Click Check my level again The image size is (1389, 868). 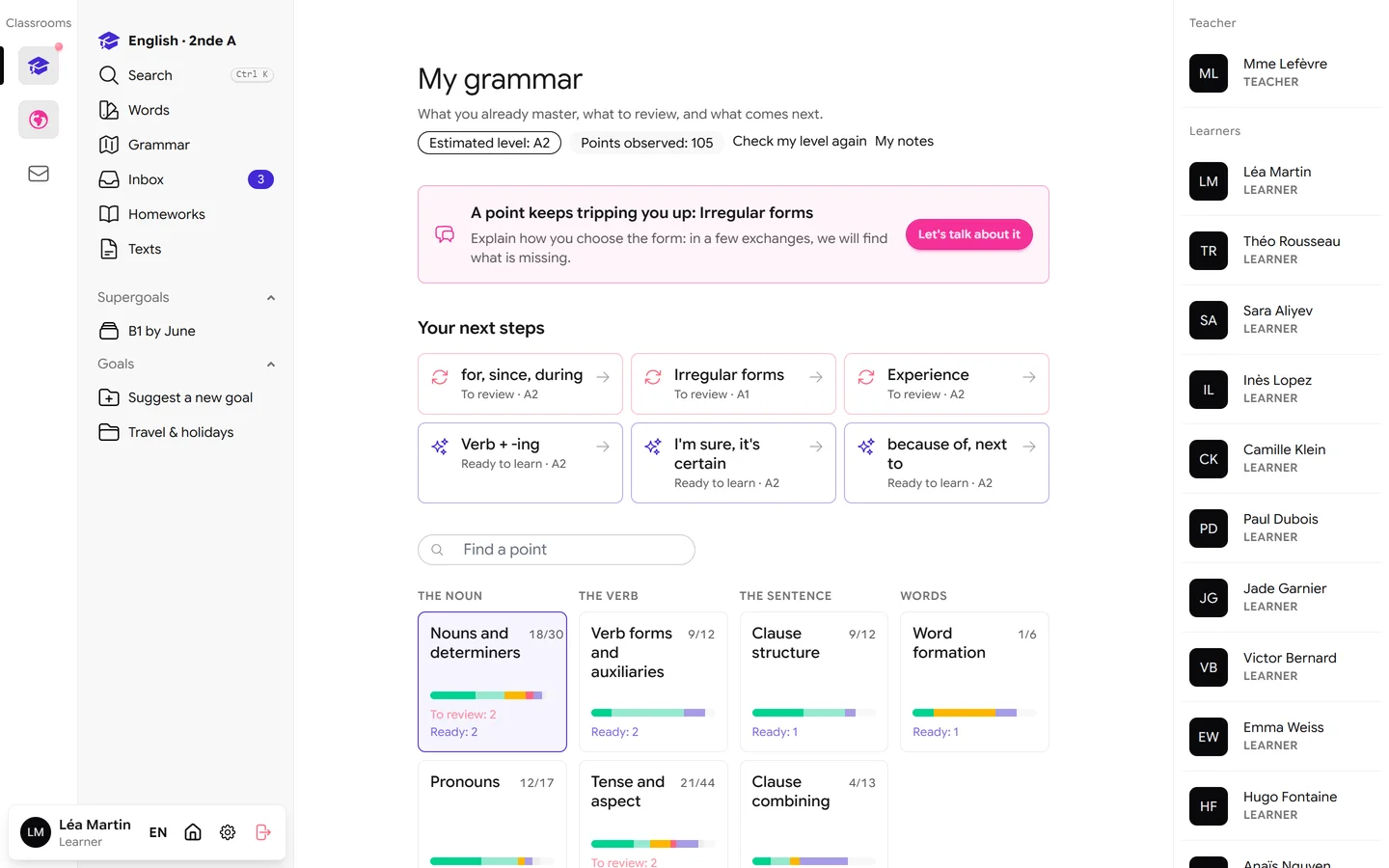tap(800, 141)
